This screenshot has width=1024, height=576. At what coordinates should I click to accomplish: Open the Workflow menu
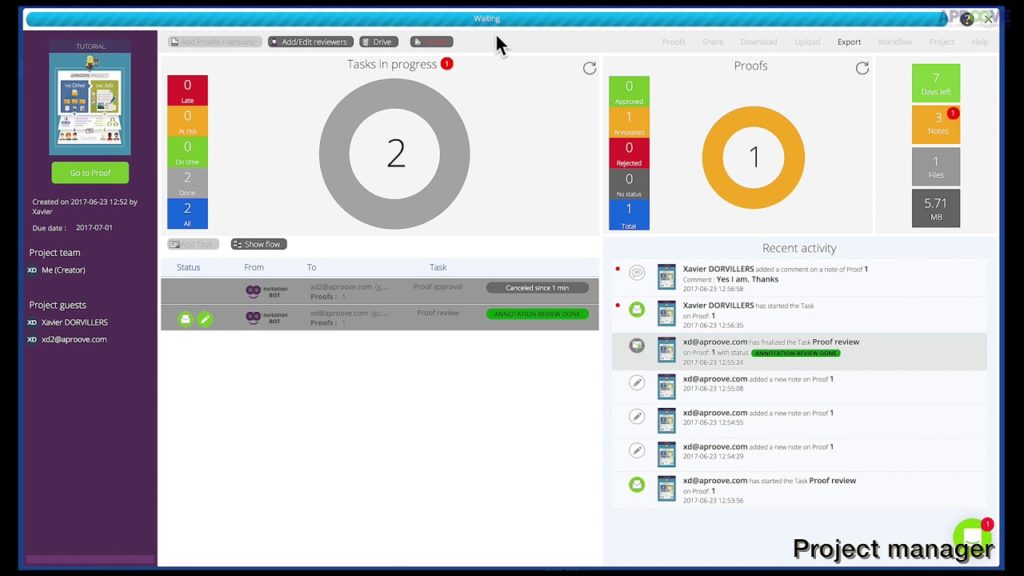pos(894,42)
